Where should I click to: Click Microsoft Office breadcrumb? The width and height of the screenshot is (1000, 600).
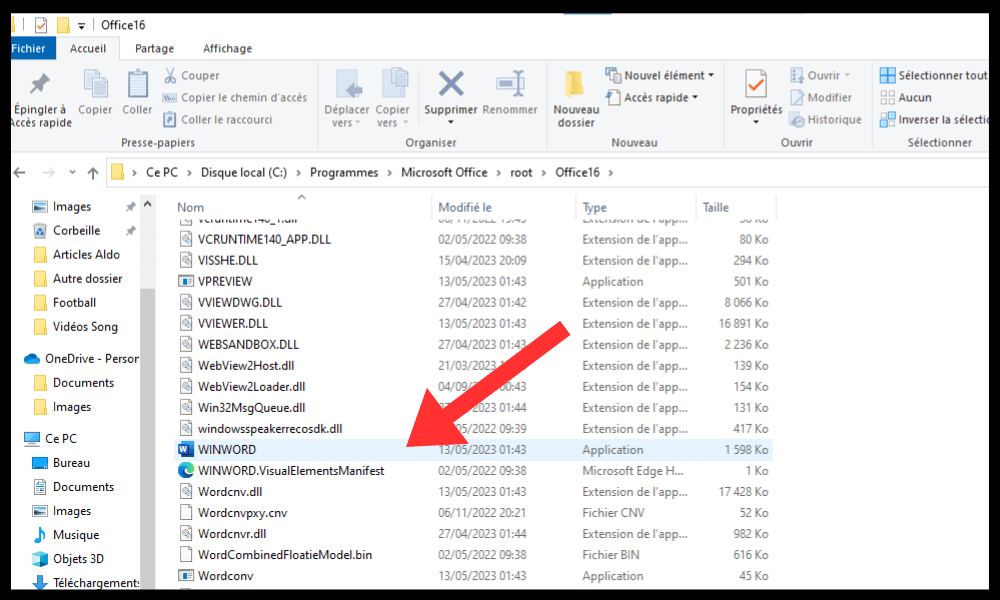point(444,172)
